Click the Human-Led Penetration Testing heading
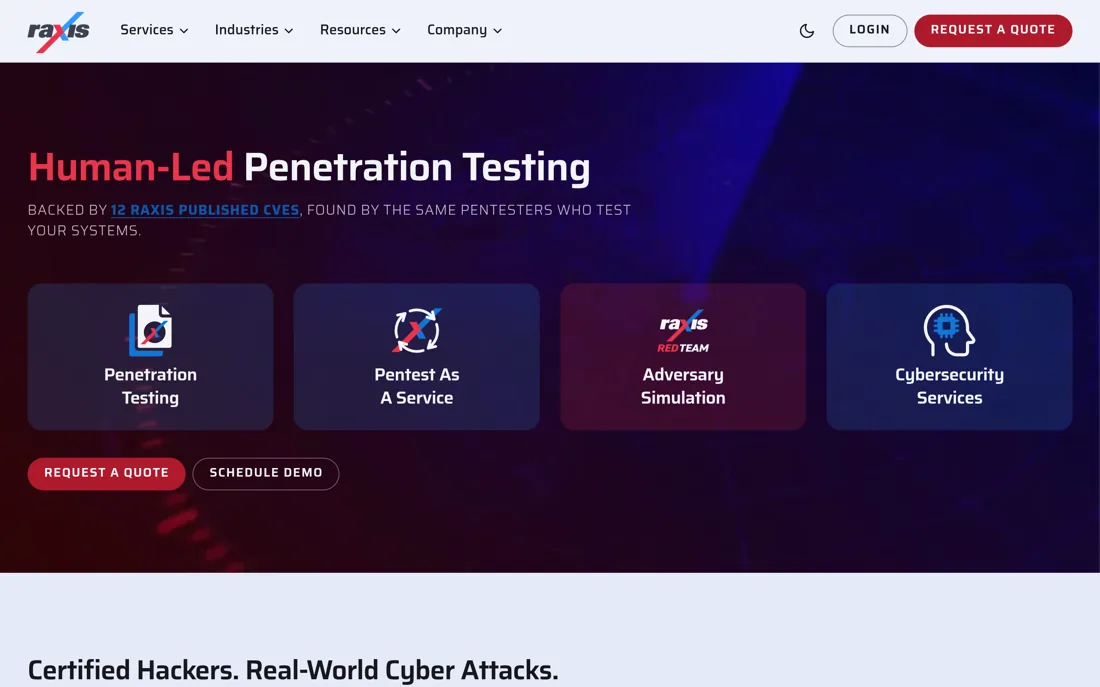The image size is (1100, 687). click(309, 168)
